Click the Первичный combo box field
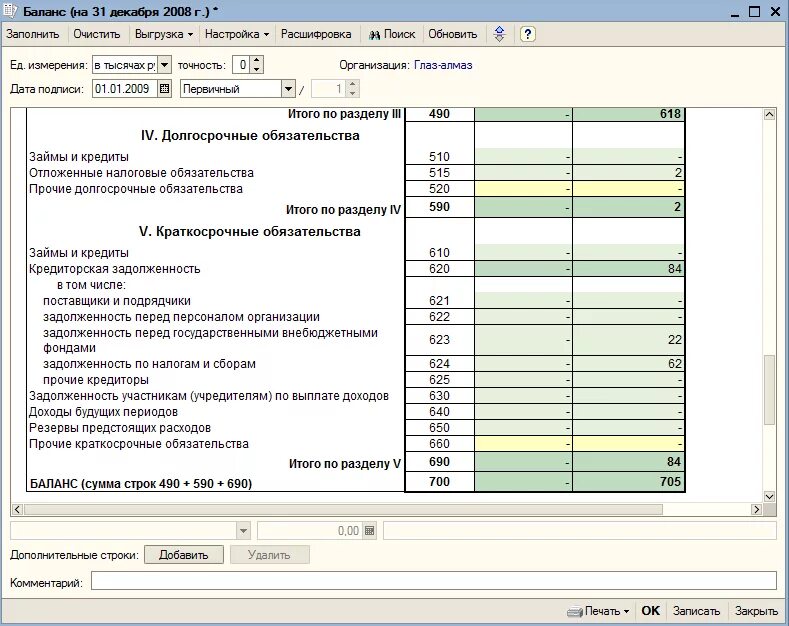This screenshot has height=626, width=789. click(x=231, y=89)
